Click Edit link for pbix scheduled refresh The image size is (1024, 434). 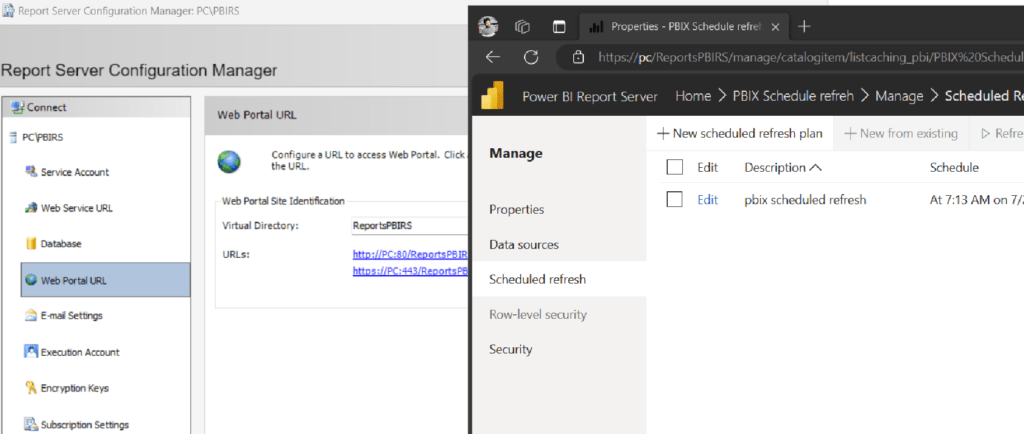(x=707, y=200)
